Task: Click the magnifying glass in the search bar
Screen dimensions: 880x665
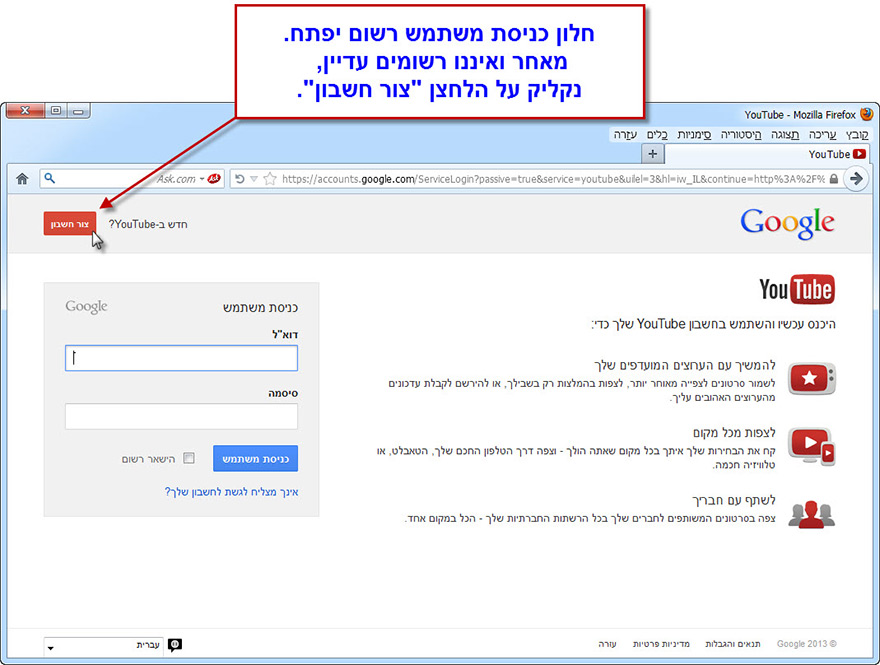Action: (x=50, y=178)
